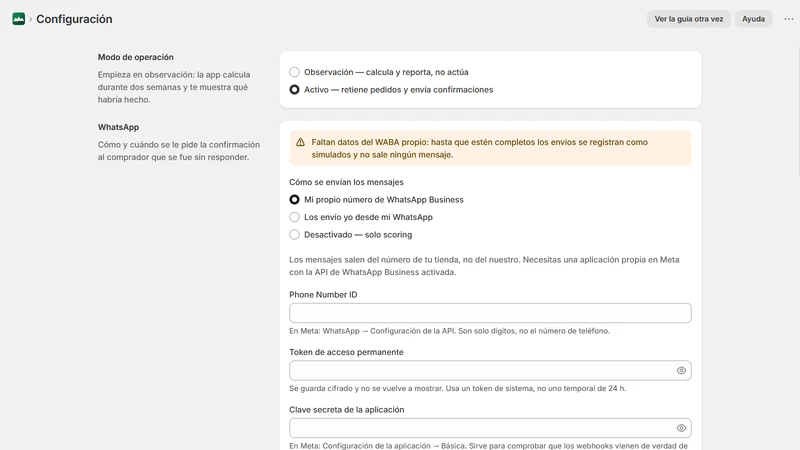Select Activo mode radio button
This screenshot has width=800, height=450.
click(294, 89)
